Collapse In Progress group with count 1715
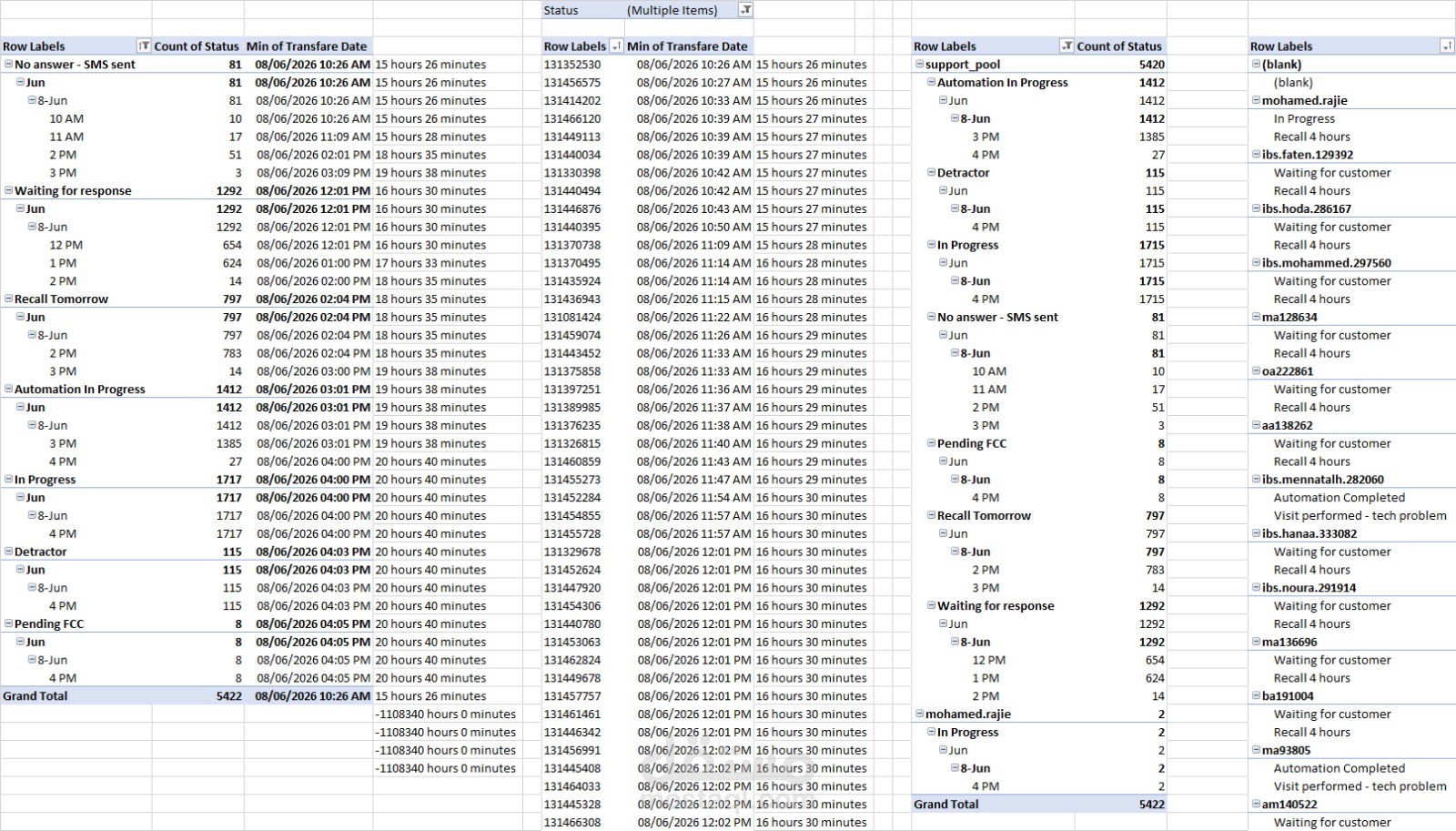 [x=931, y=244]
